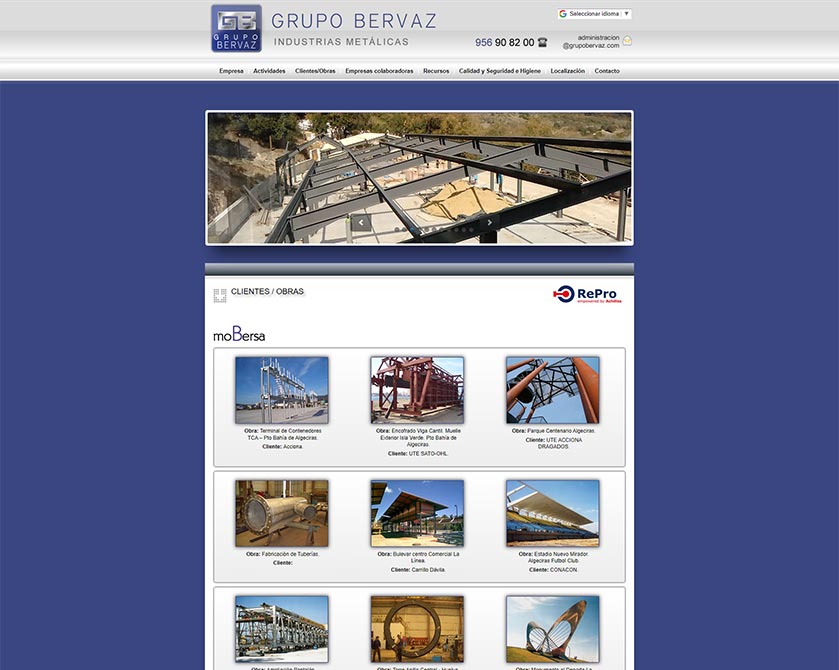
Task: Click the 'Cliente: Acciona' caption
Action: [283, 446]
